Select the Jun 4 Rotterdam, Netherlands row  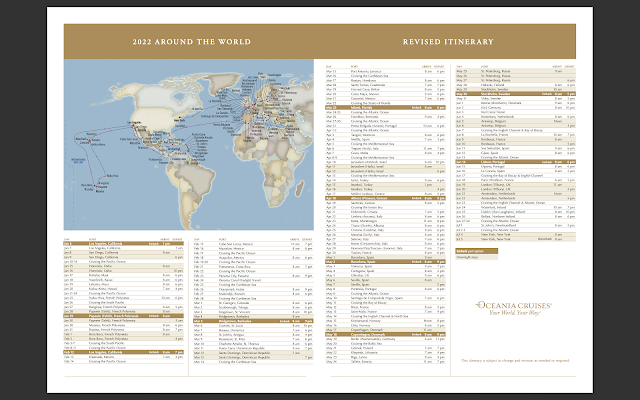516,117
